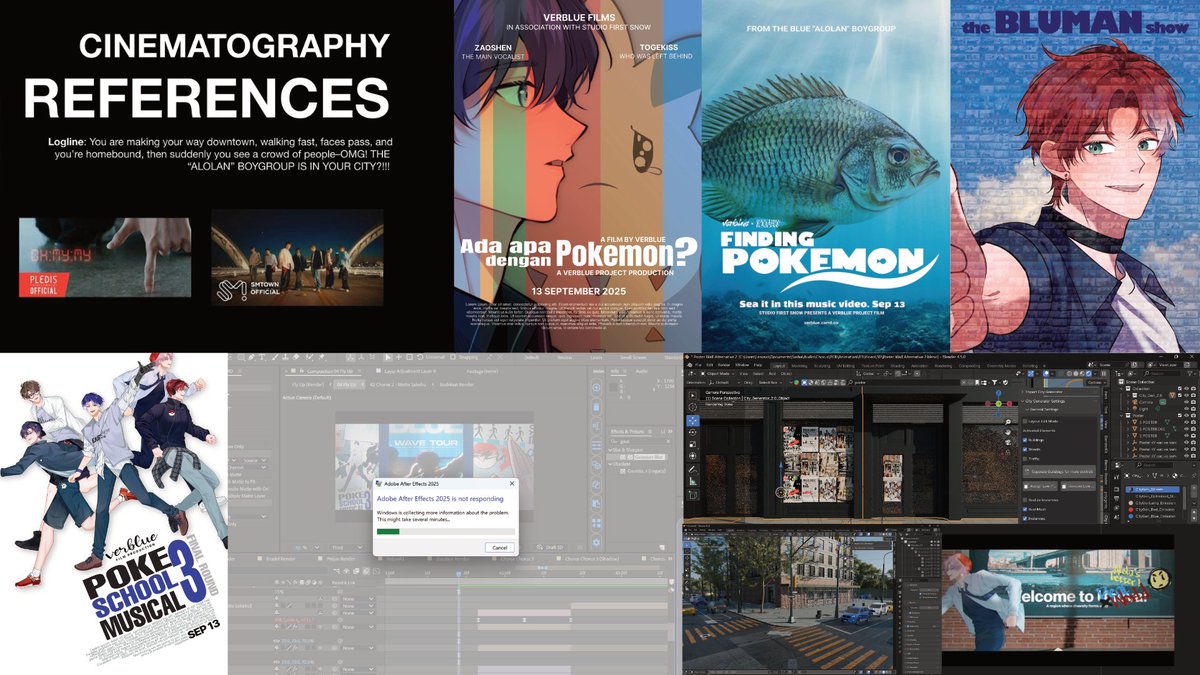1200x675 pixels.
Task: Click the SMTOWN OFFICIAL video reference thumbnail
Action: coord(297,257)
